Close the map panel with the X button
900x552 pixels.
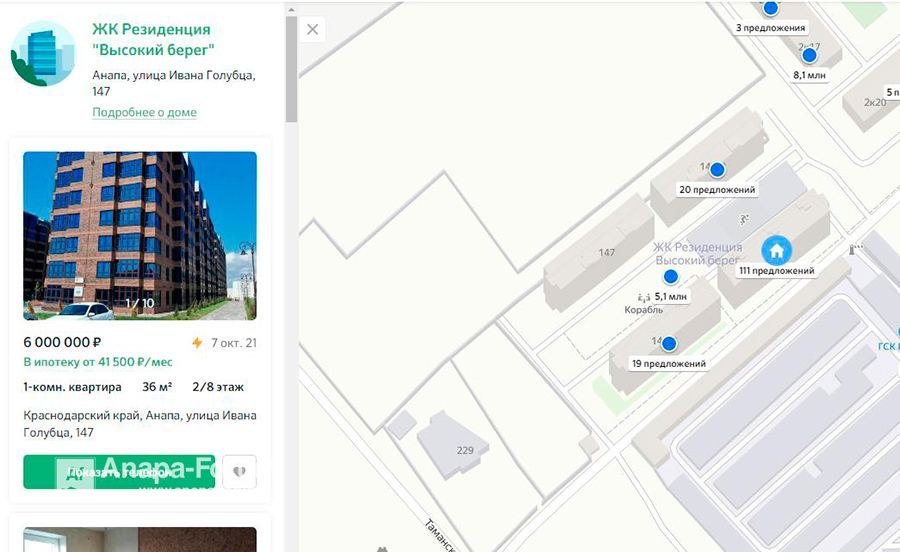coord(312,29)
